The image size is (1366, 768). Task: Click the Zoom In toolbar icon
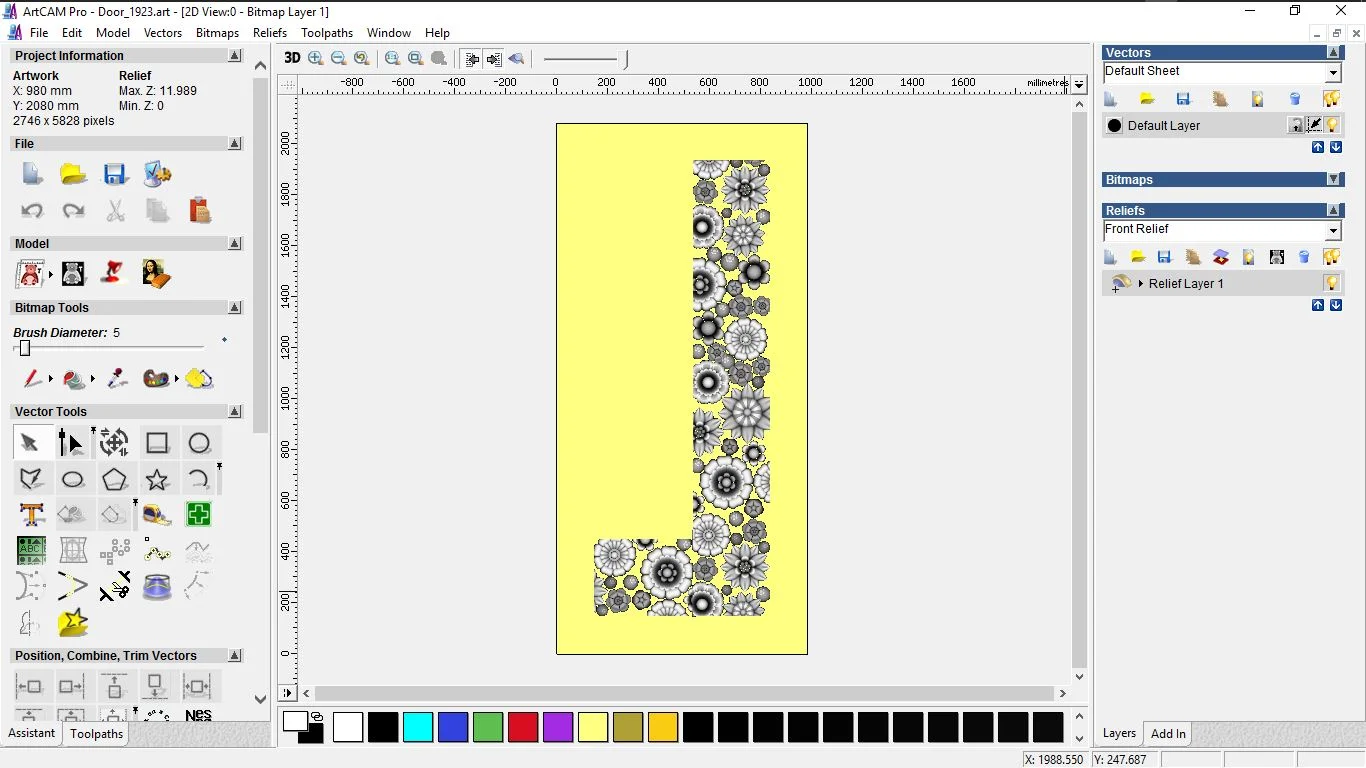coord(316,59)
